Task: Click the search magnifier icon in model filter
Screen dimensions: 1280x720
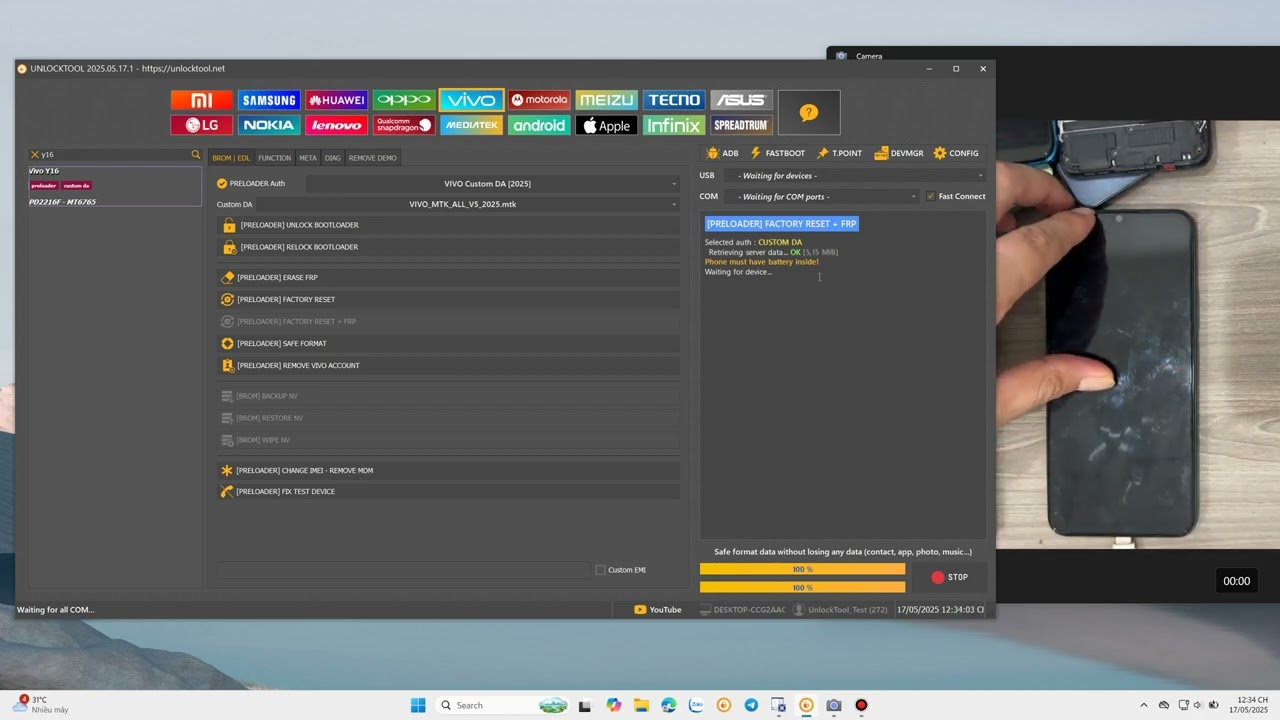Action: pyautogui.click(x=196, y=155)
